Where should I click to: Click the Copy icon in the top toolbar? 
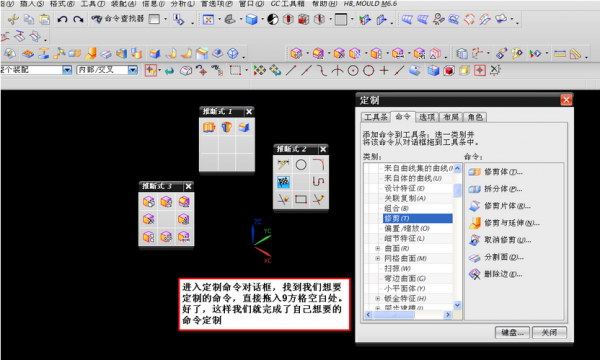[29, 19]
